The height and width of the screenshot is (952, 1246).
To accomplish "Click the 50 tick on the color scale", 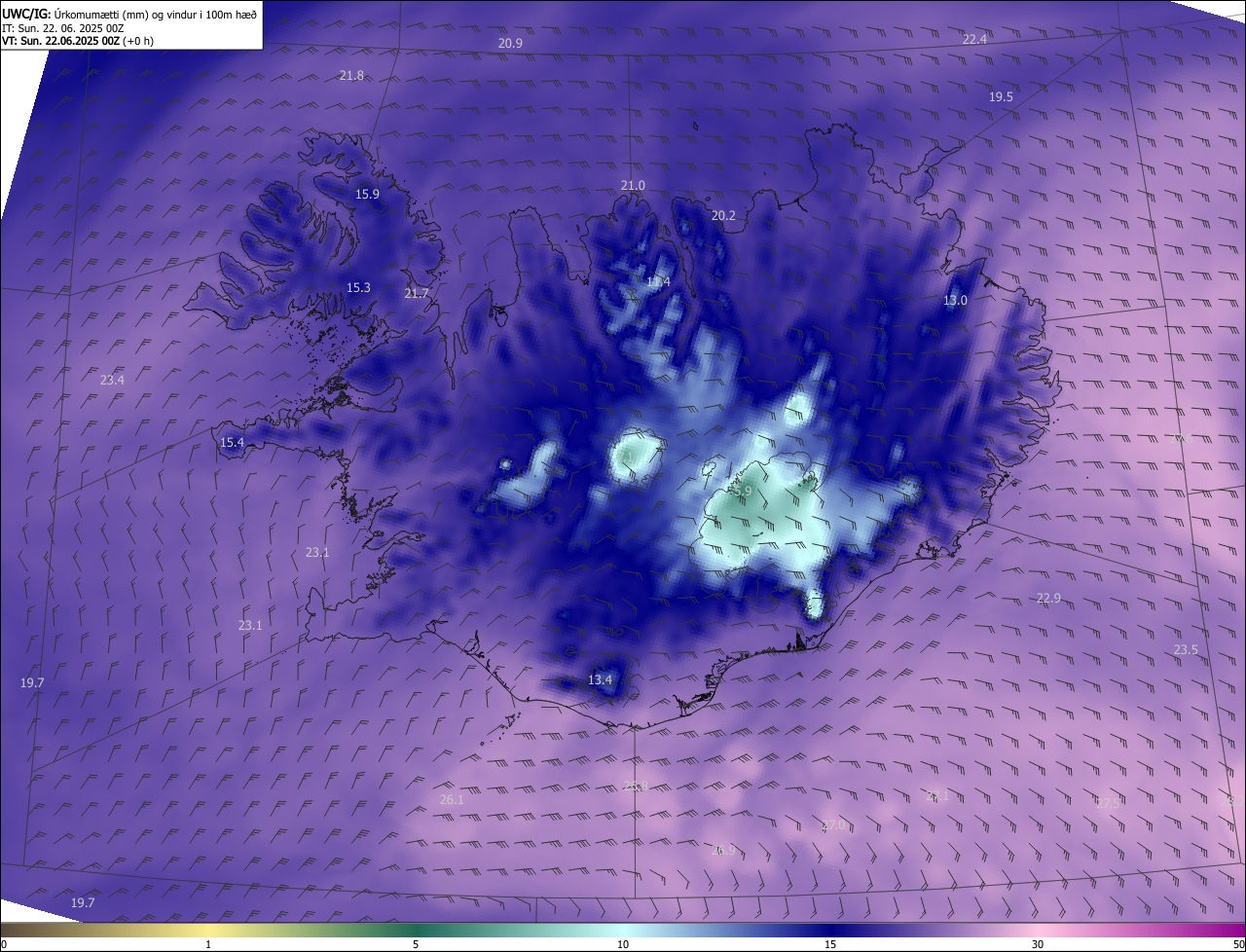I will click(x=1238, y=945).
